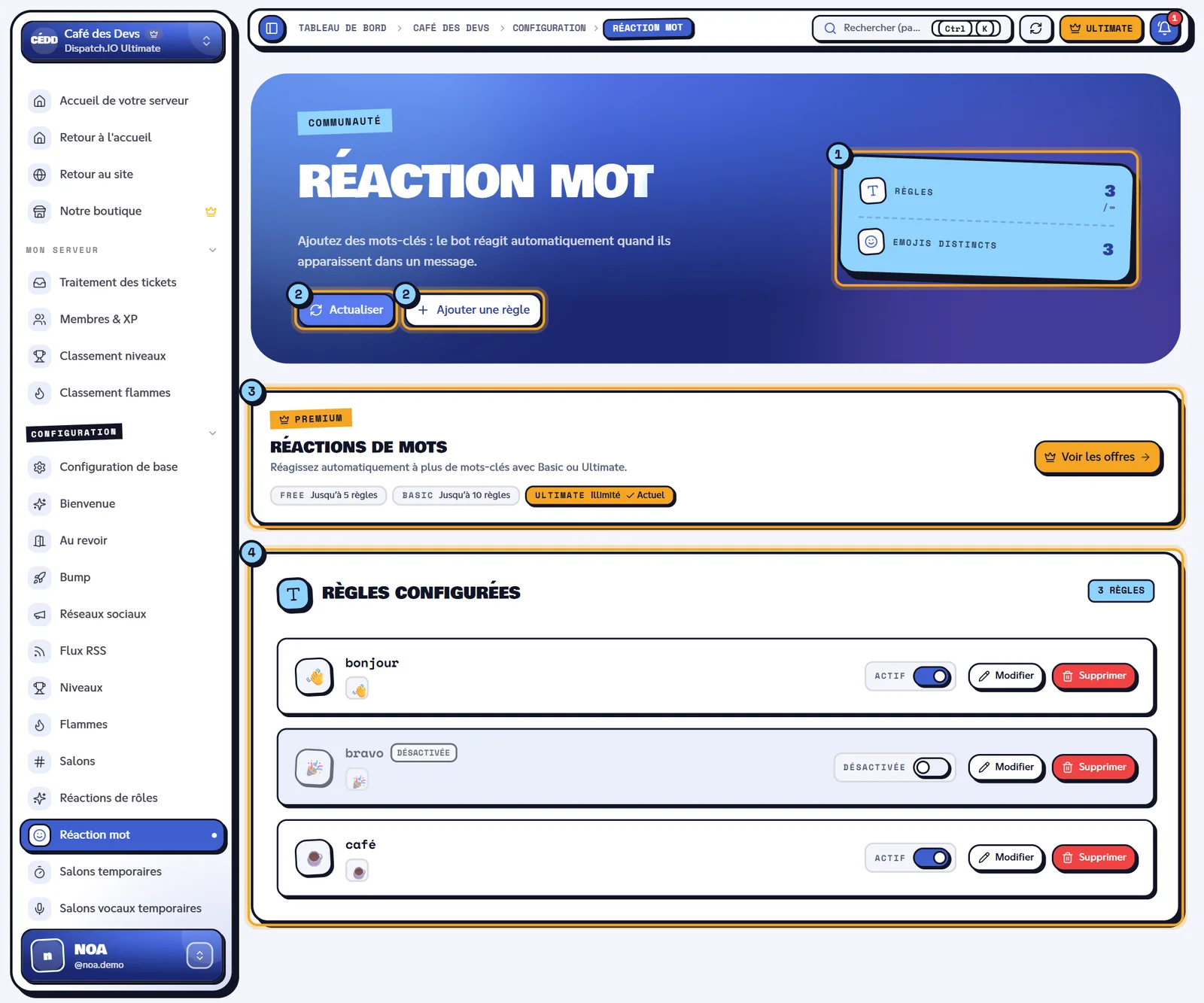Collapse the Mon serveur section
The image size is (1204, 1003).
(212, 250)
